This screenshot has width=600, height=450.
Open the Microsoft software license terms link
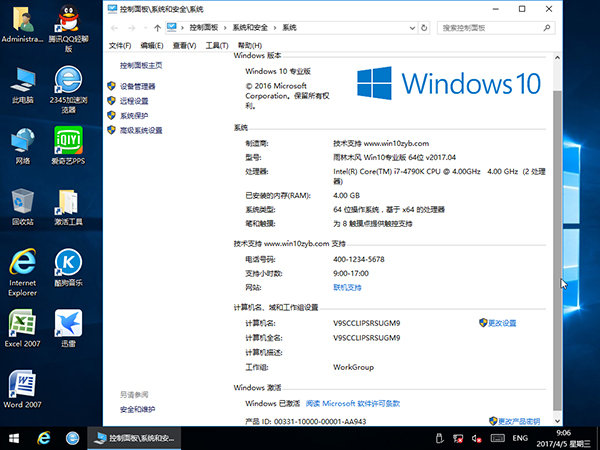coord(353,403)
